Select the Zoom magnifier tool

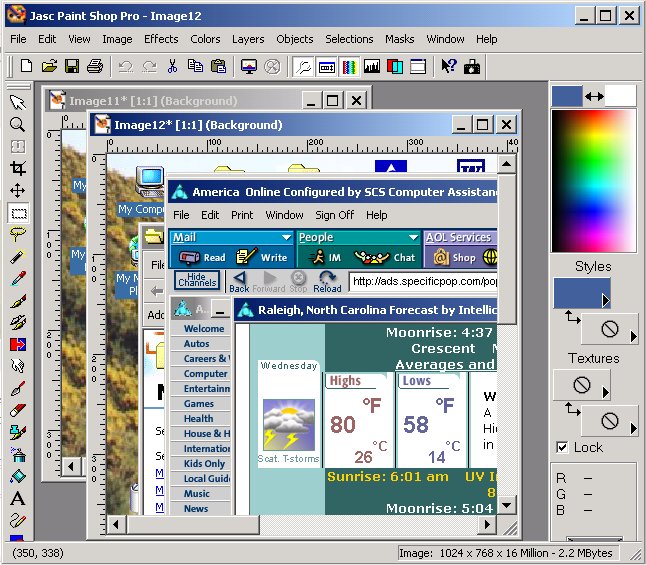(17, 124)
